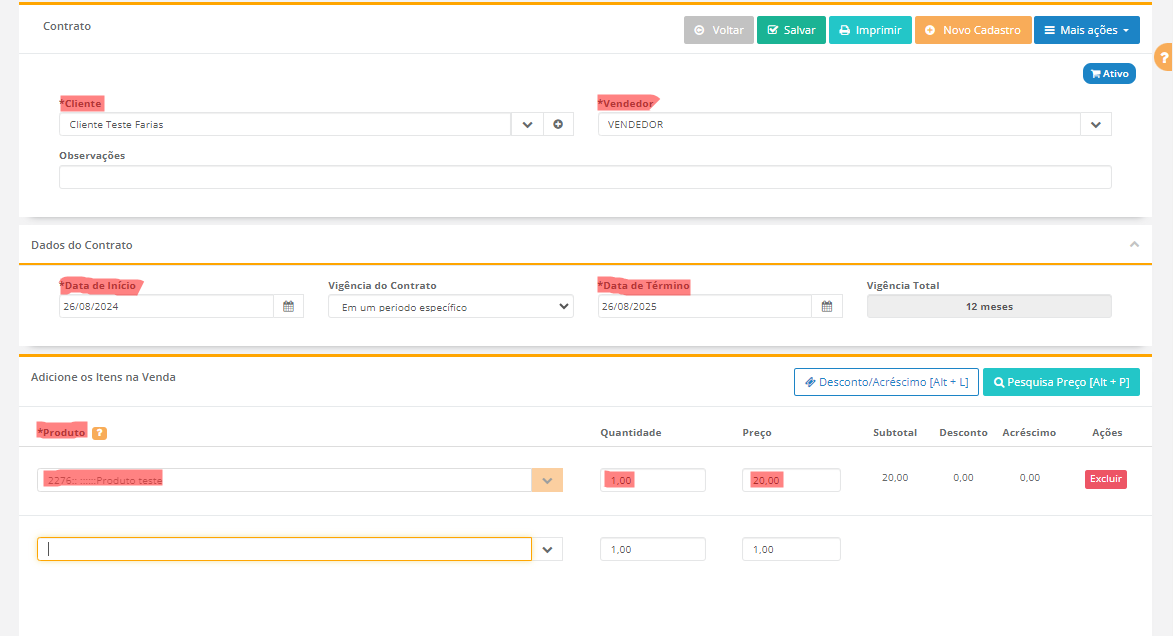
Task: Open the Data de Início calendar picker
Action: tap(288, 307)
